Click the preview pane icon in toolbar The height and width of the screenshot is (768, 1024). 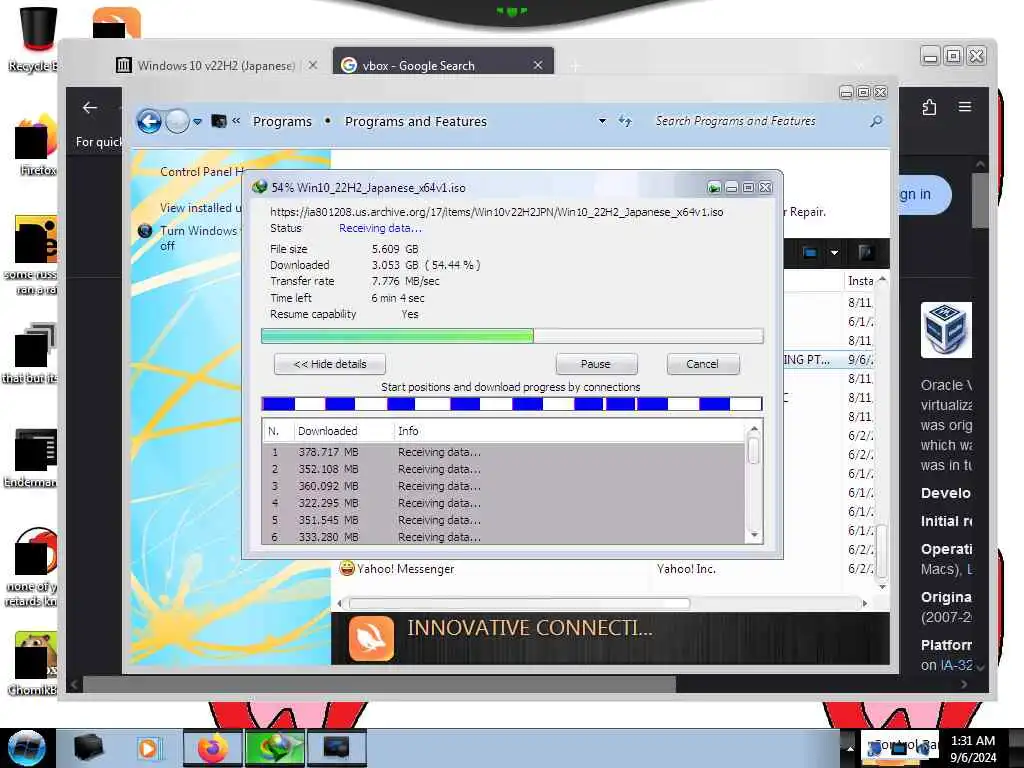(x=865, y=253)
